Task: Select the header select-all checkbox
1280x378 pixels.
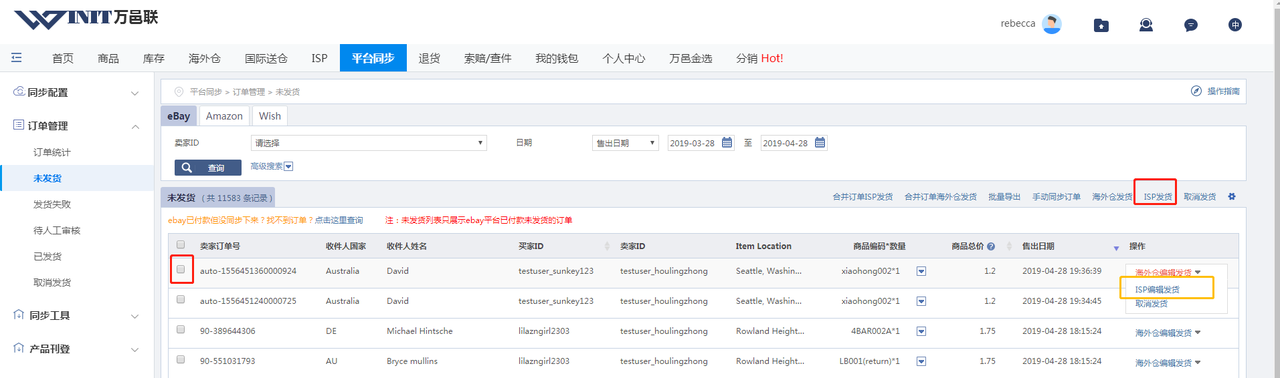Action: 181,245
